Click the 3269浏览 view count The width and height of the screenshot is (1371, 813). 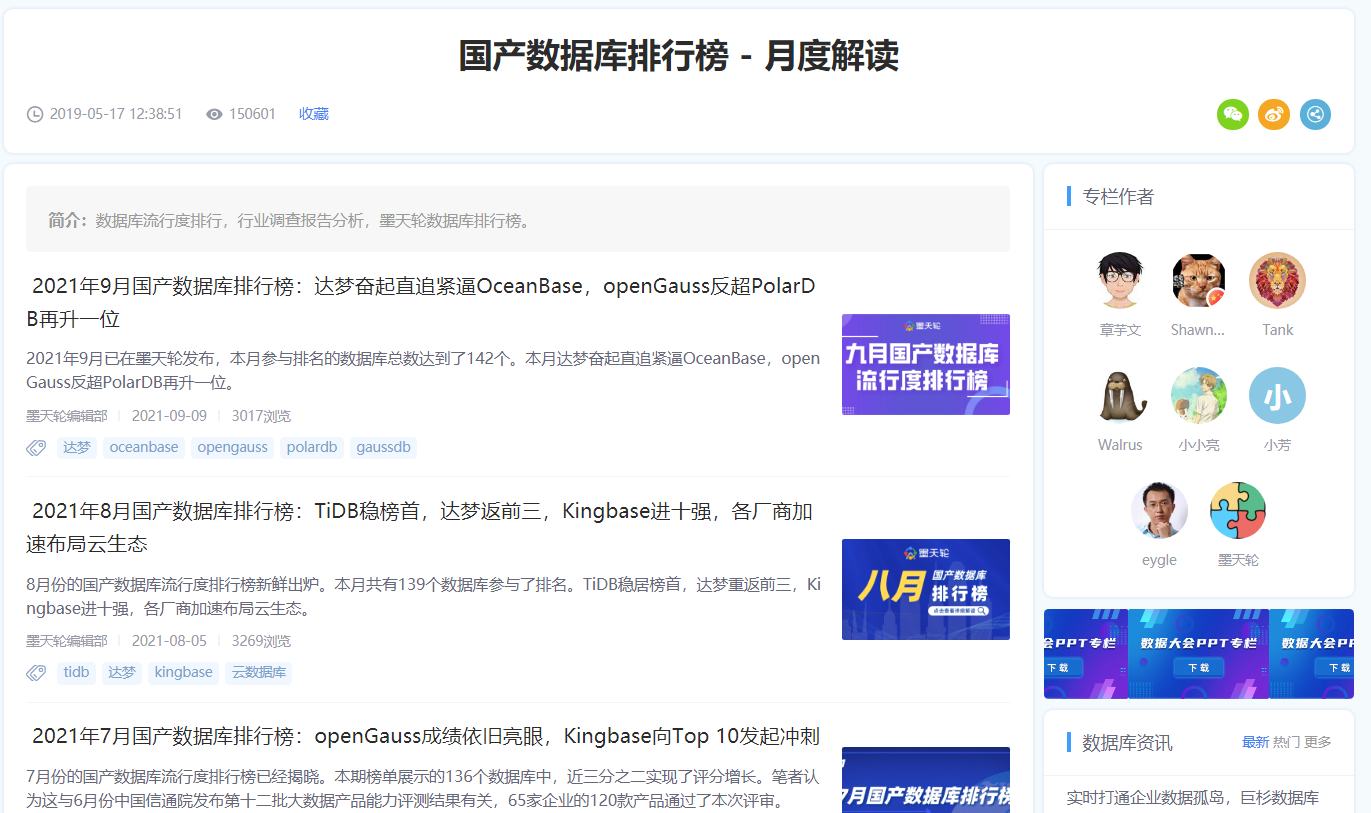(261, 641)
